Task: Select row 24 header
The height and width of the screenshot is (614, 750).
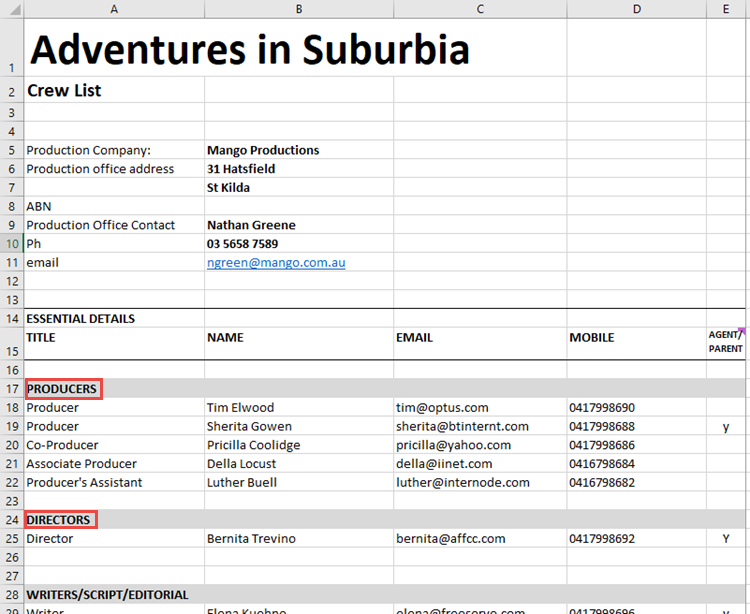Action: (x=11, y=520)
